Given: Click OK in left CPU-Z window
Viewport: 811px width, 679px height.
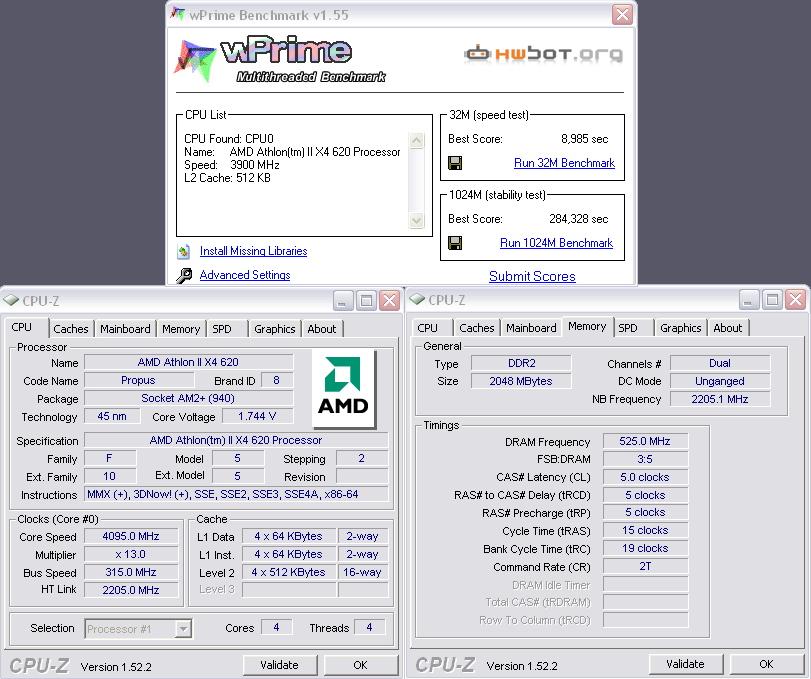Looking at the screenshot, I should point(361,665).
